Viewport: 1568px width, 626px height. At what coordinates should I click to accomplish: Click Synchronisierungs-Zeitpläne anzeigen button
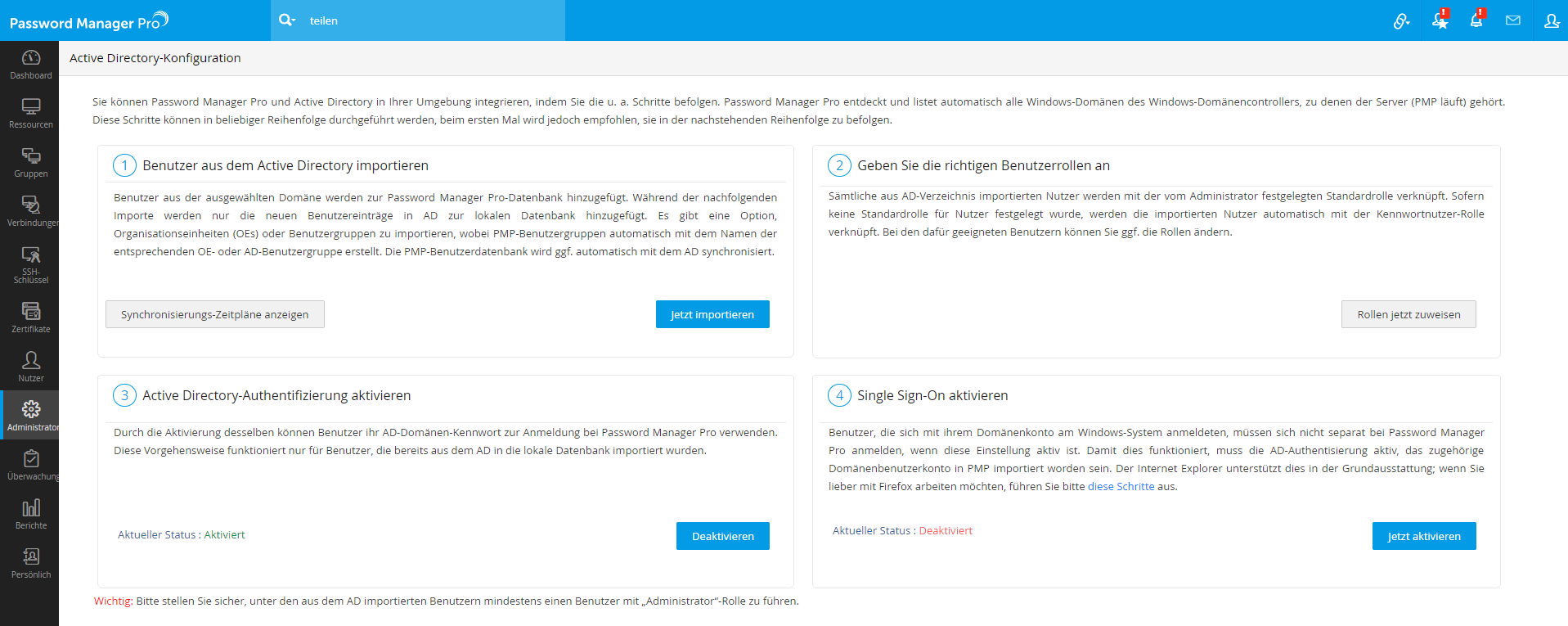pos(215,314)
